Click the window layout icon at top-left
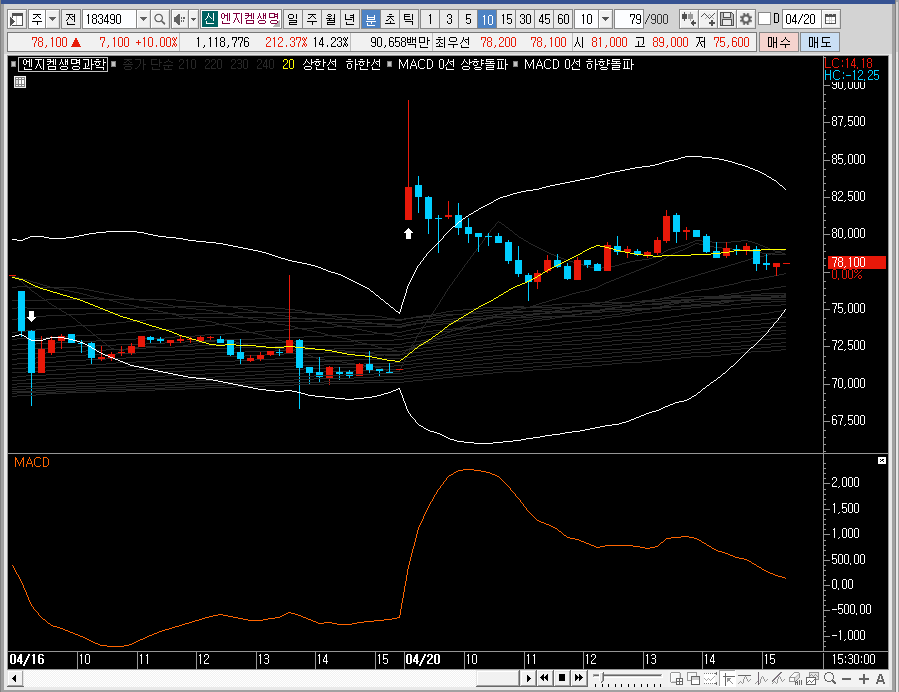899x692 pixels. (16, 19)
